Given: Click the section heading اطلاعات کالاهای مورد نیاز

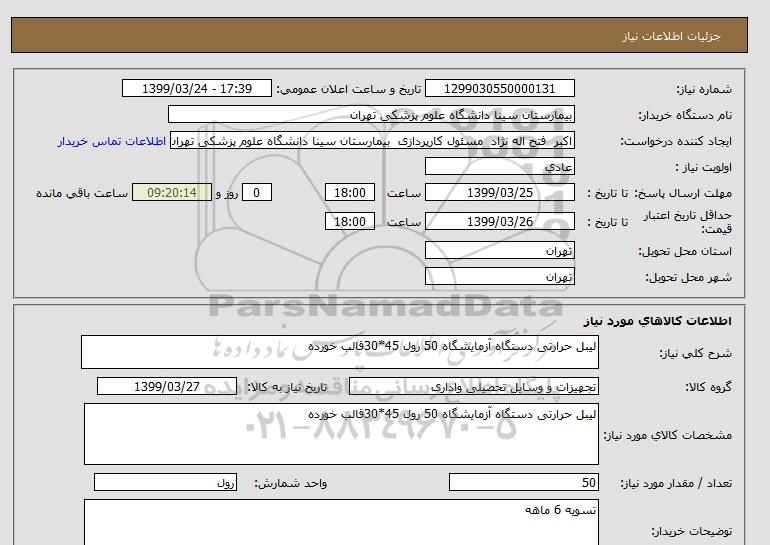Looking at the screenshot, I should [x=658, y=321].
